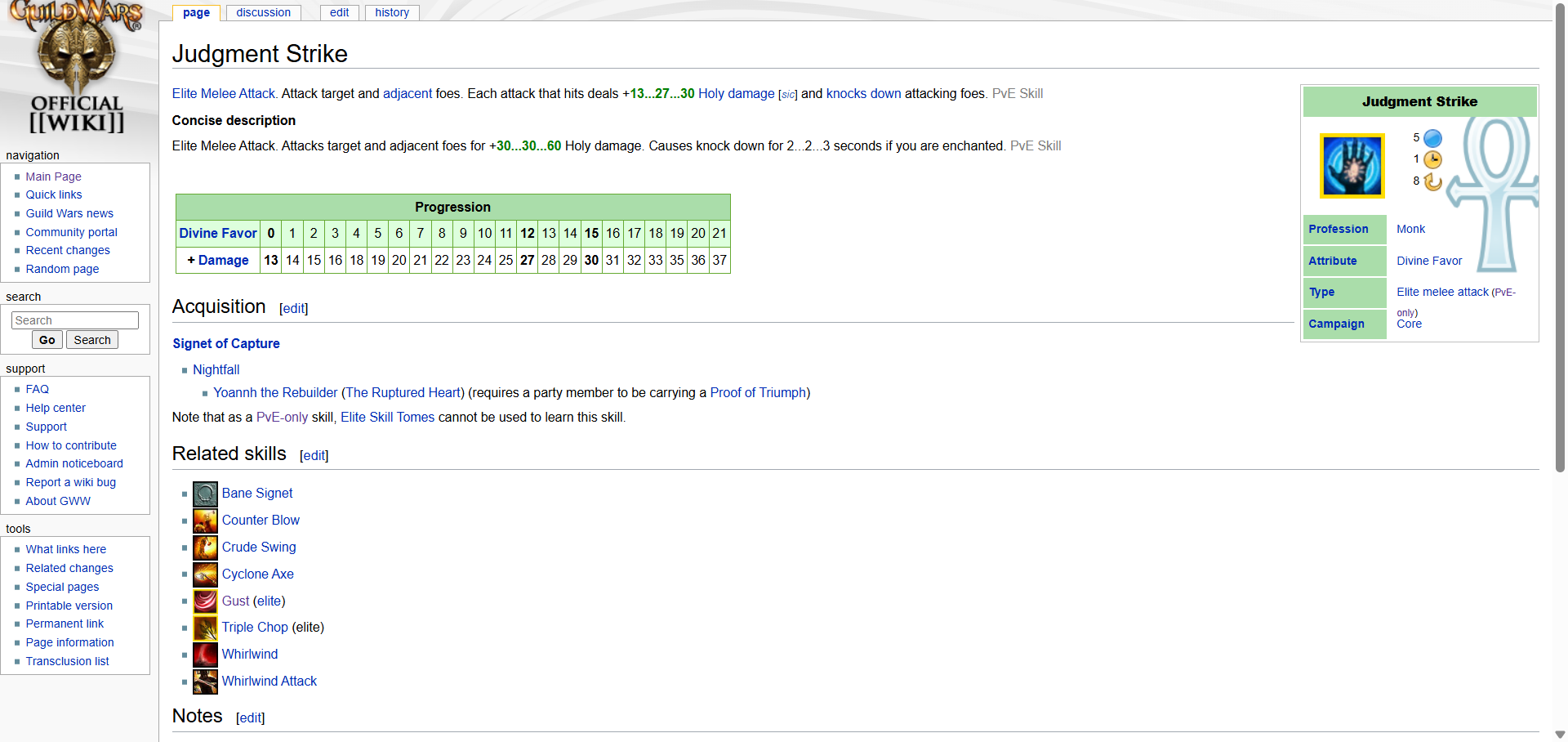Image resolution: width=1568 pixels, height=742 pixels.
Task: Click the scrollbar down arrow
Action: pos(1561,735)
